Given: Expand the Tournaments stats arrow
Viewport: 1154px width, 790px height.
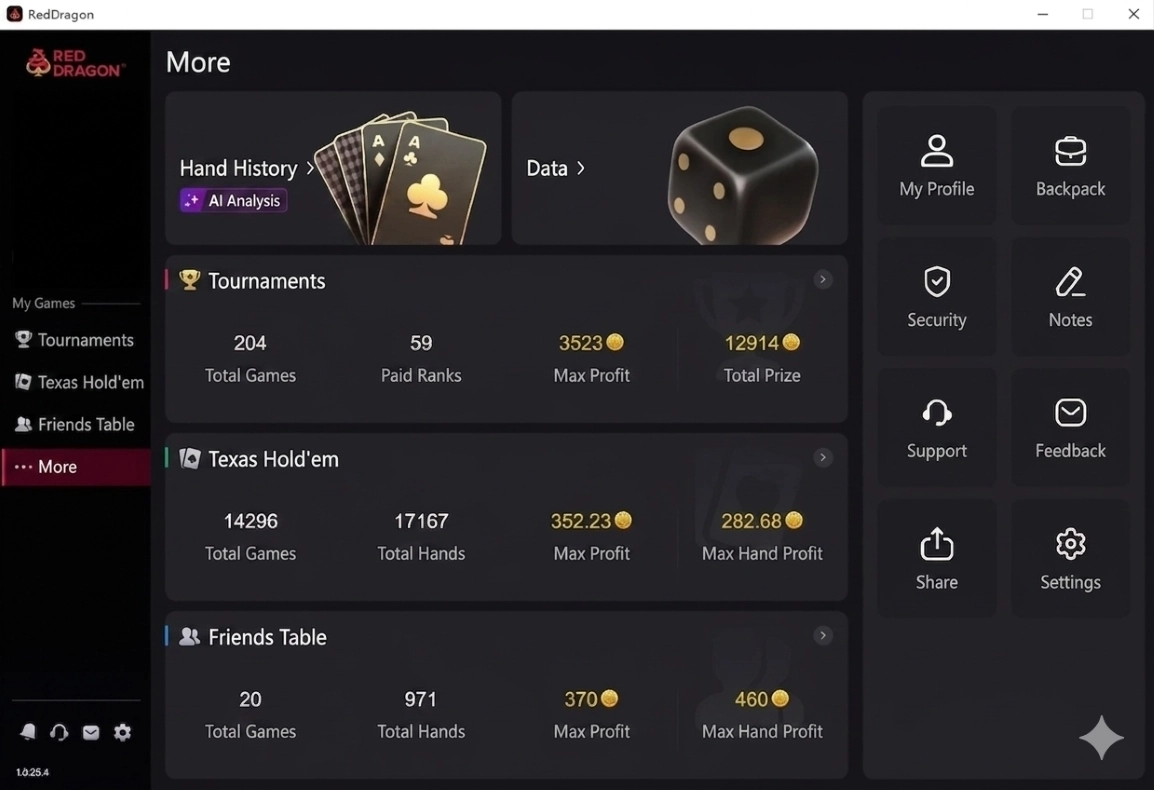Looking at the screenshot, I should click(x=823, y=280).
